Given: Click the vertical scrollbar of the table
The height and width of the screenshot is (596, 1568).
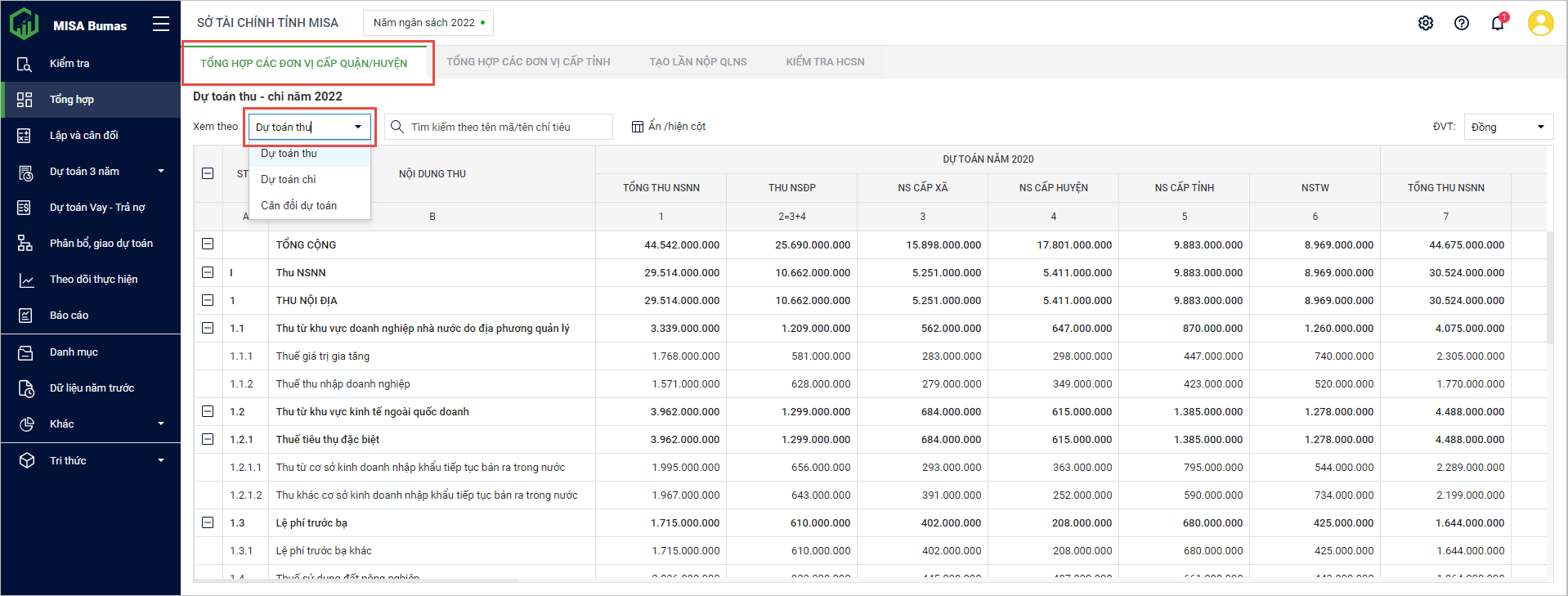Looking at the screenshot, I should [1549, 286].
